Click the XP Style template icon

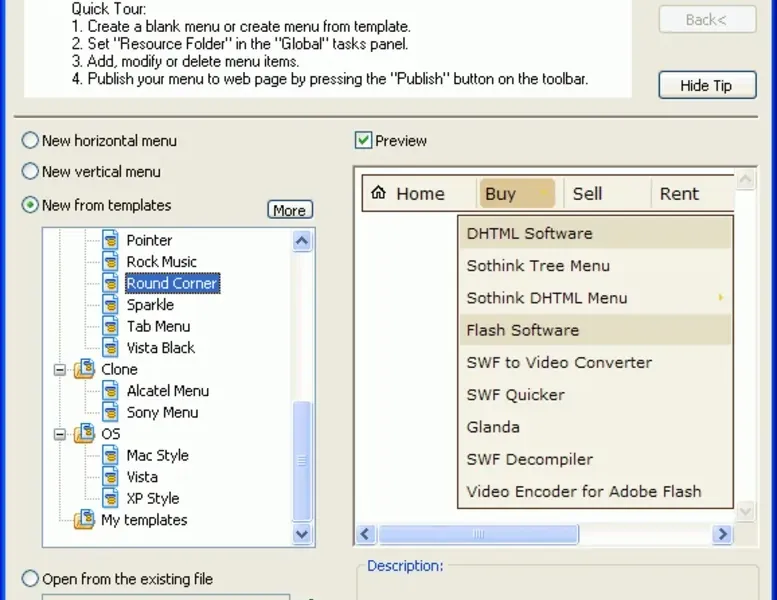[111, 498]
